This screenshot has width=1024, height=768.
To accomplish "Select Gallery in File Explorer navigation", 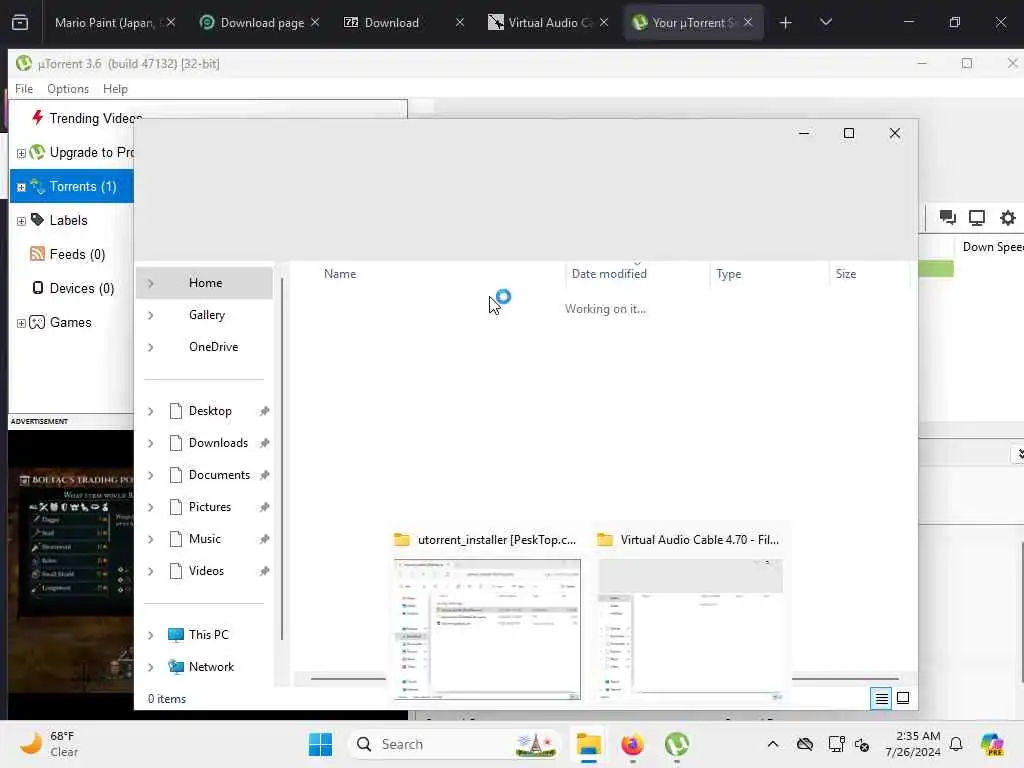I will coord(207,315).
